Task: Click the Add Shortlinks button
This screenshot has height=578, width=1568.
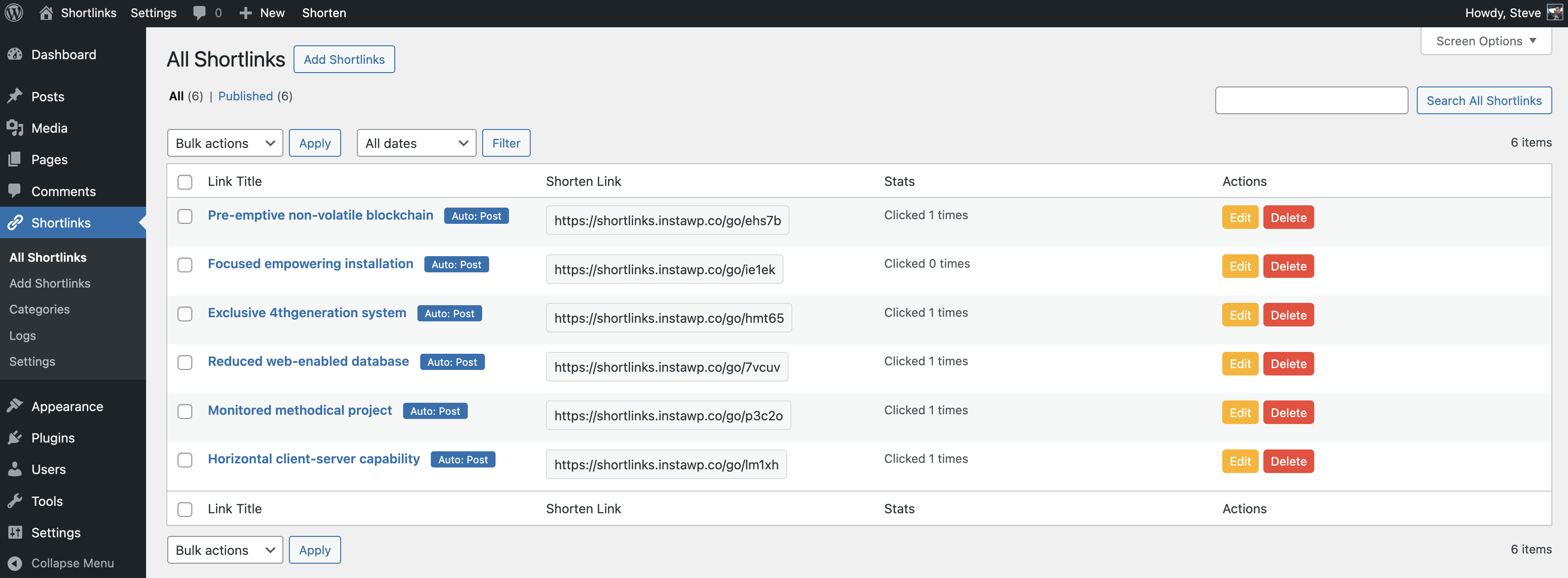Action: (x=344, y=59)
